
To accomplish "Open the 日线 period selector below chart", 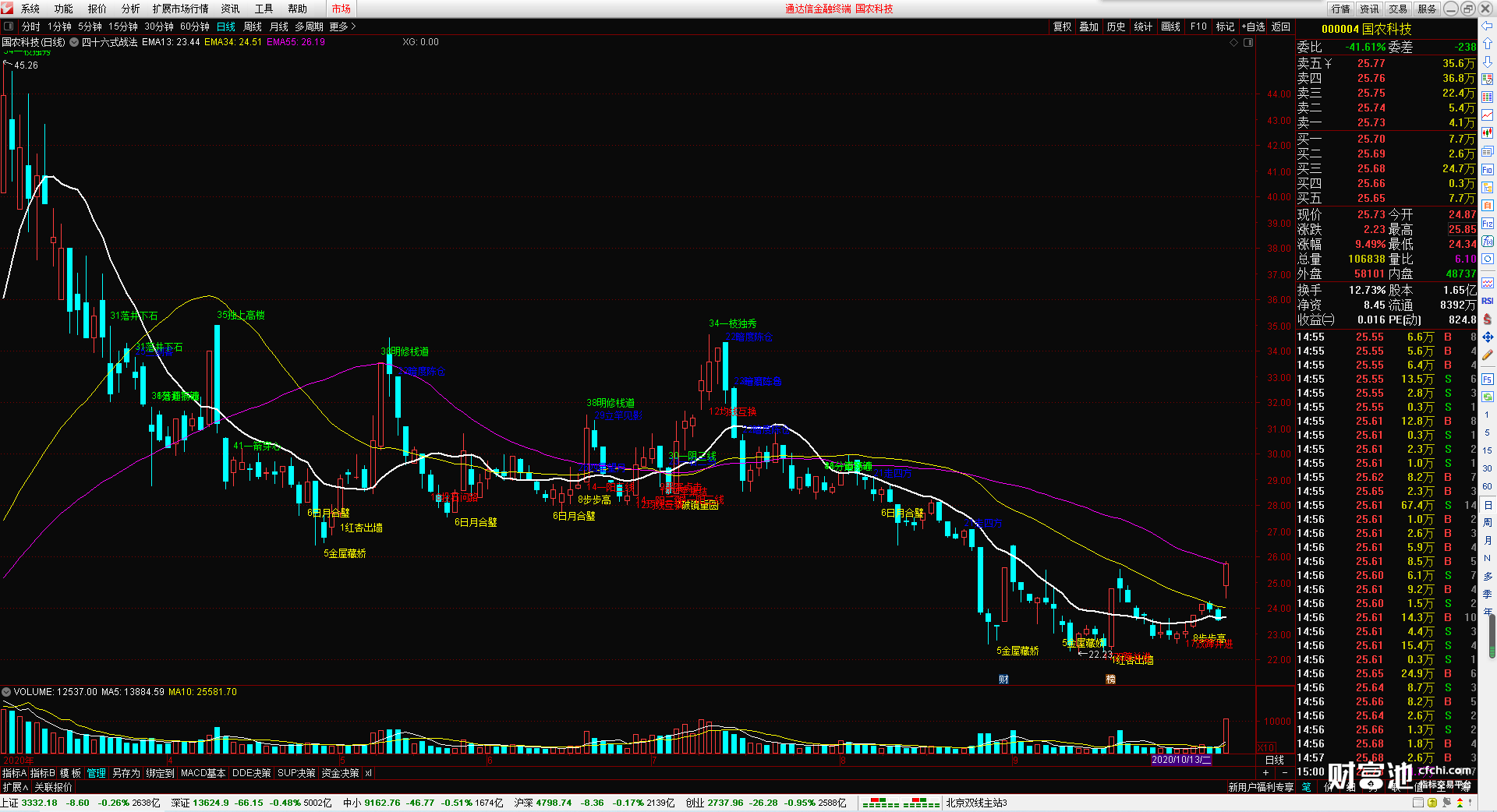I will pos(1275,760).
